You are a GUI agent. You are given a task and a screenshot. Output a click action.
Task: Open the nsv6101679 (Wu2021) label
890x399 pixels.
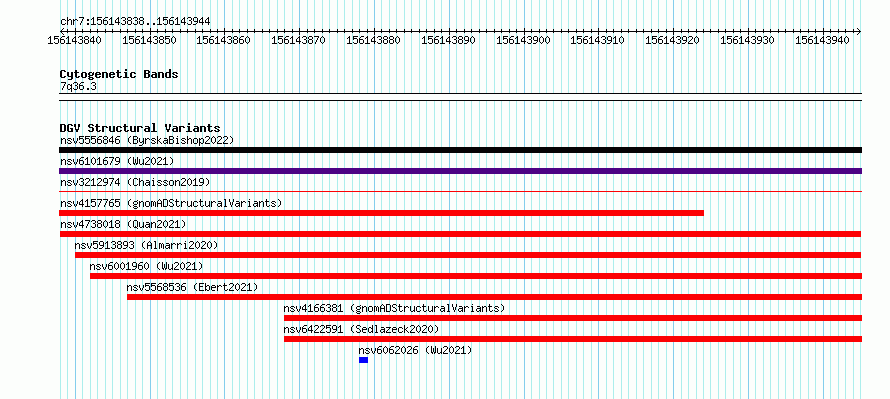(x=117, y=161)
